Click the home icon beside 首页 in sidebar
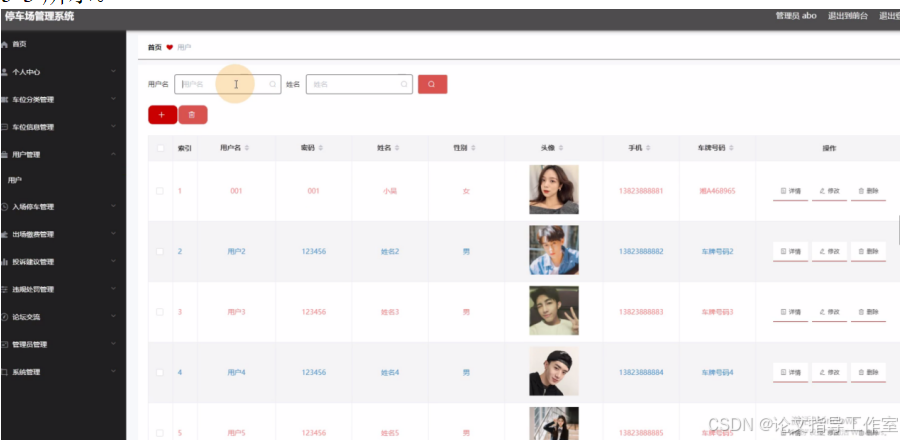Screen dimensions: 902x440 coord(4,44)
